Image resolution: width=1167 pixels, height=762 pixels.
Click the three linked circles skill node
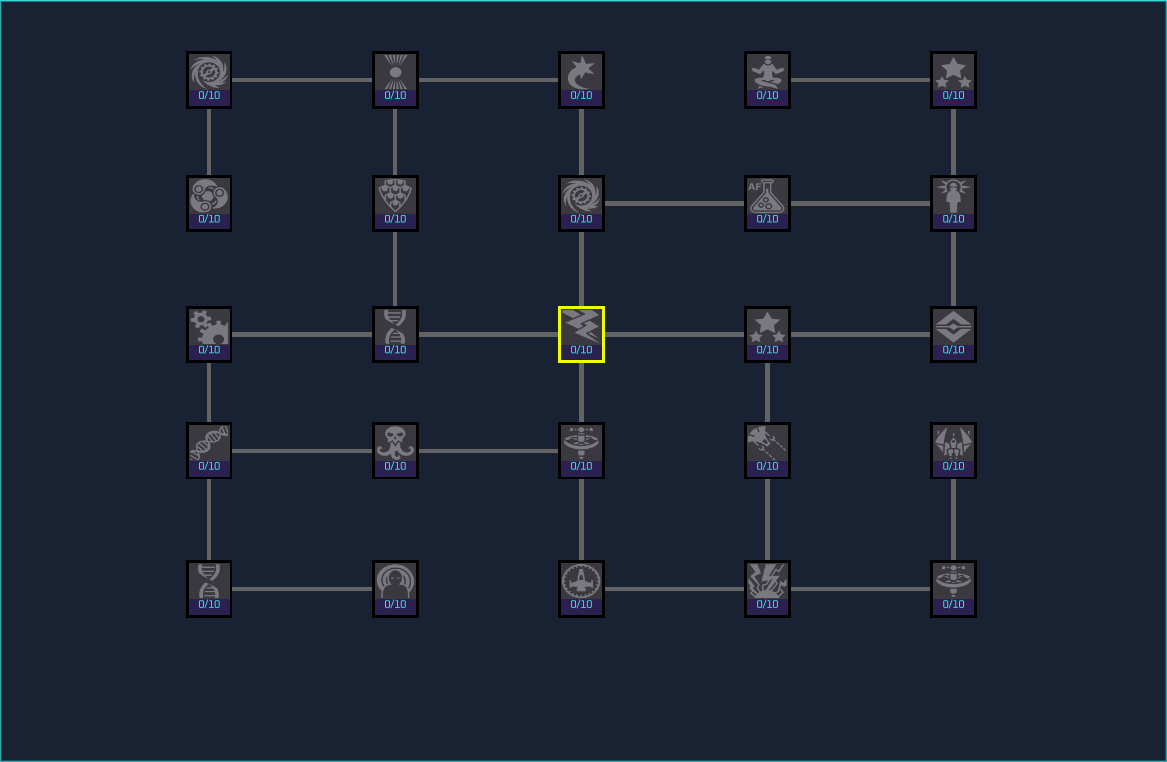click(x=209, y=204)
